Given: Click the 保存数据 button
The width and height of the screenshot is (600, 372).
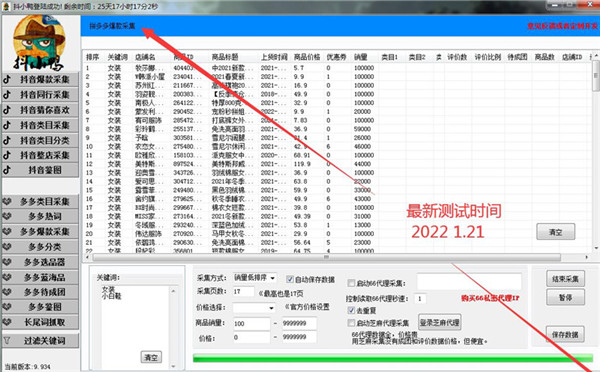Looking at the screenshot, I should 565,334.
